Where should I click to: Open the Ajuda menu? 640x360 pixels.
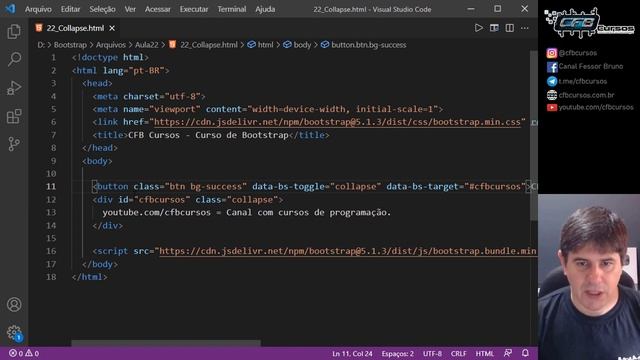click(x=265, y=9)
